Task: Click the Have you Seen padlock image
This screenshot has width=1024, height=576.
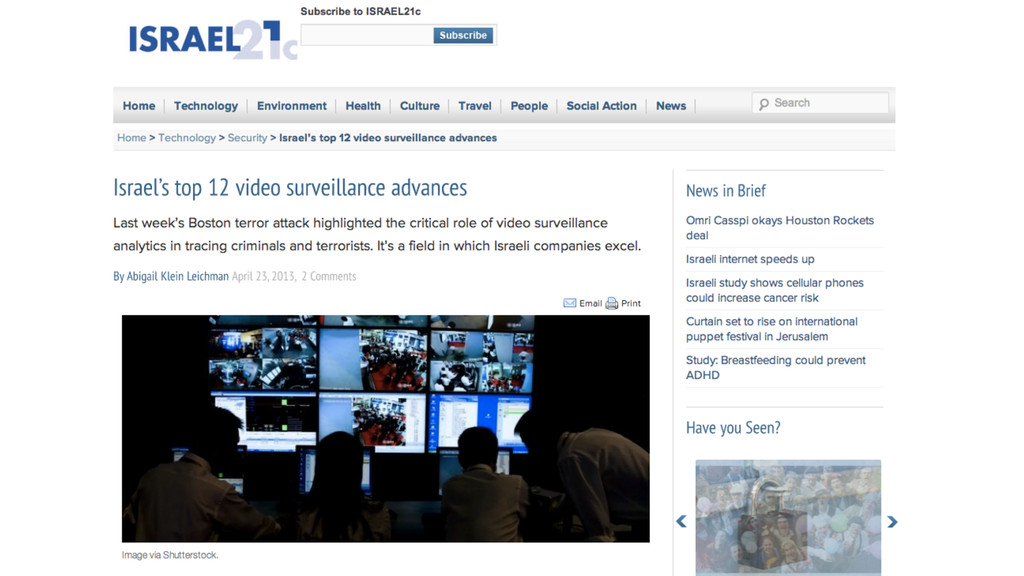Action: (x=788, y=517)
